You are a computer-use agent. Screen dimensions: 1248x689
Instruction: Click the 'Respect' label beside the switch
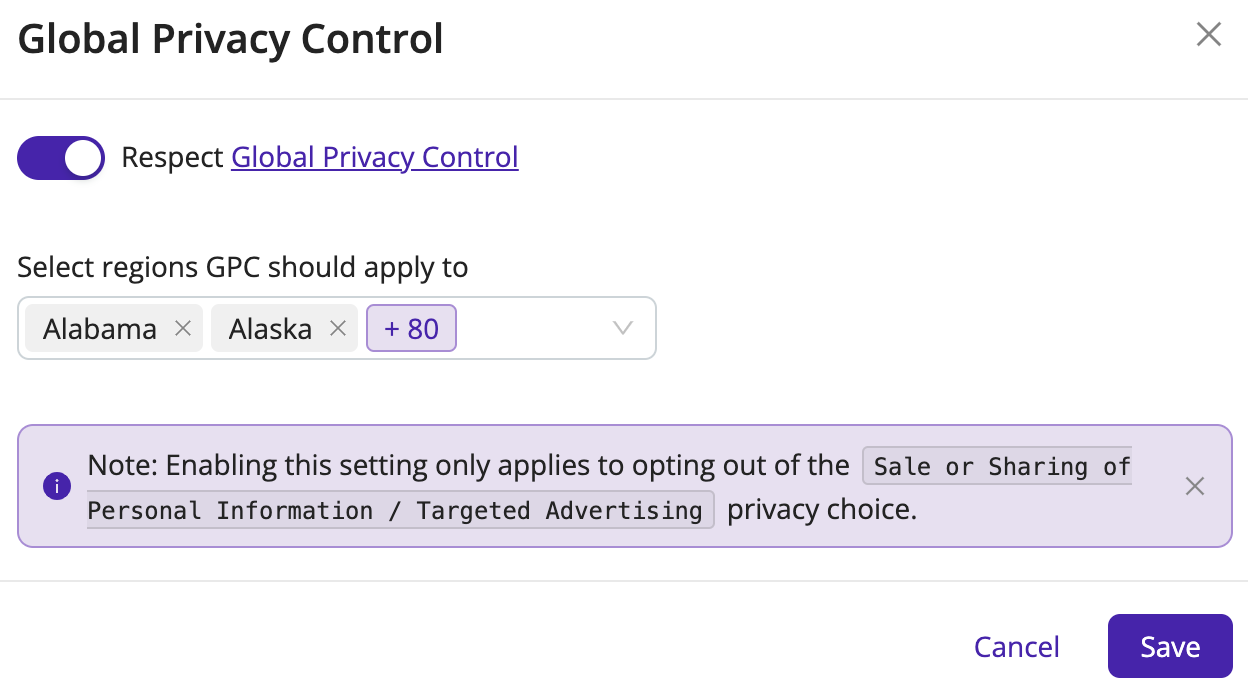pyautogui.click(x=172, y=157)
